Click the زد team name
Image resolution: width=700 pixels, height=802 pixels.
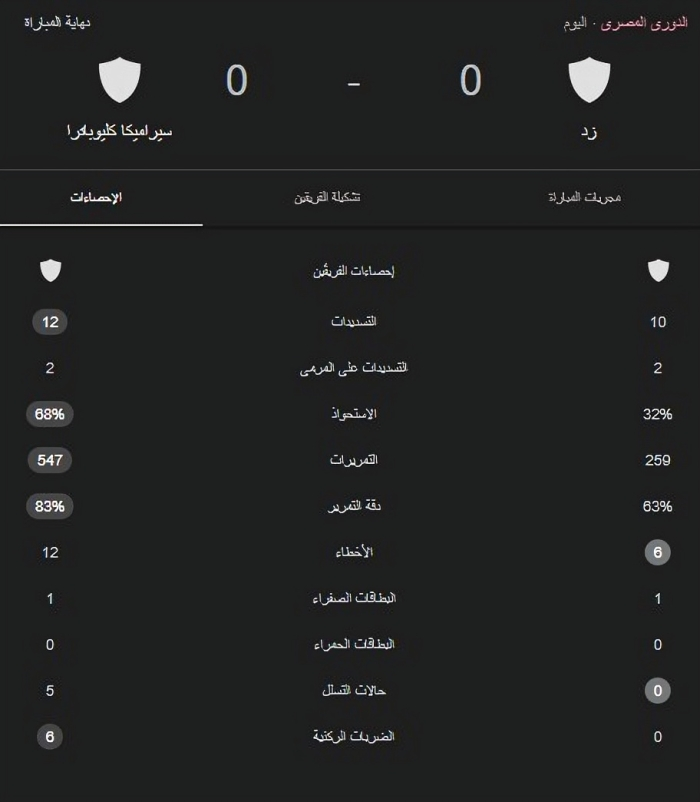tap(589, 132)
